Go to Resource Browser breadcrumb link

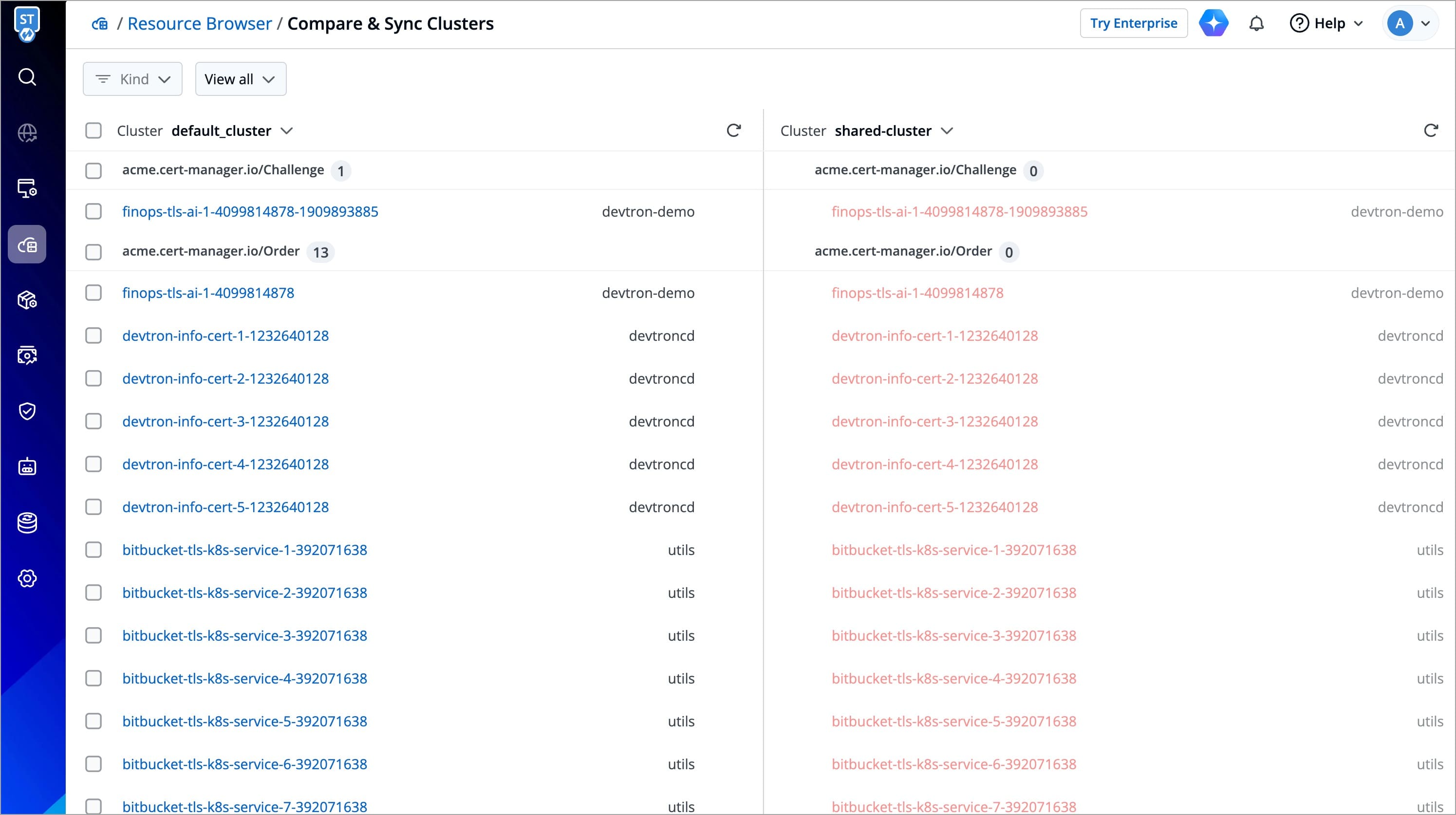pyautogui.click(x=200, y=24)
